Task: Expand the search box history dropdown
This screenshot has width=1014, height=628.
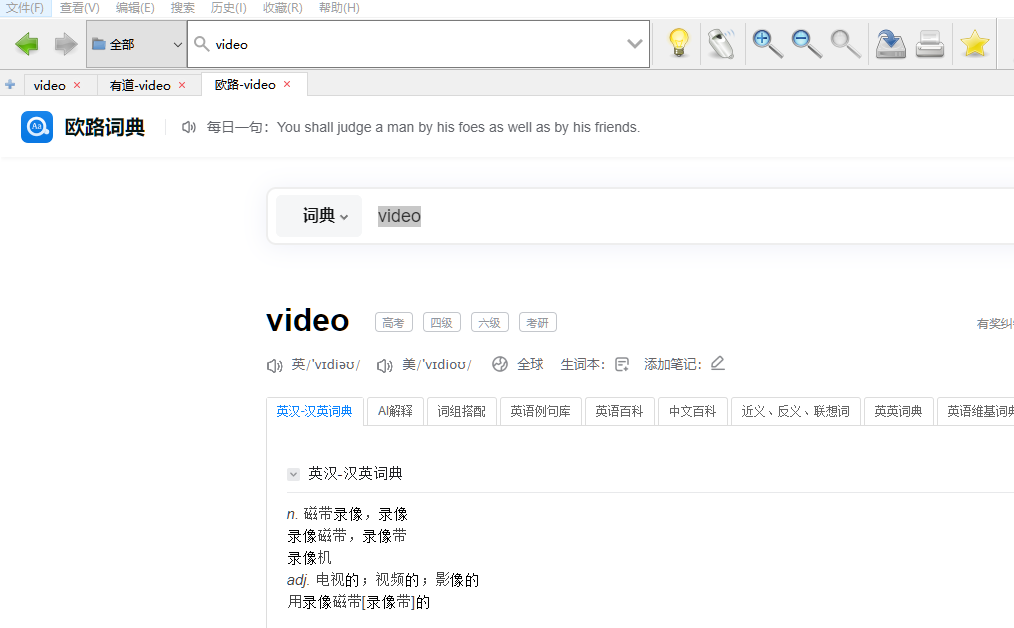Action: (634, 44)
